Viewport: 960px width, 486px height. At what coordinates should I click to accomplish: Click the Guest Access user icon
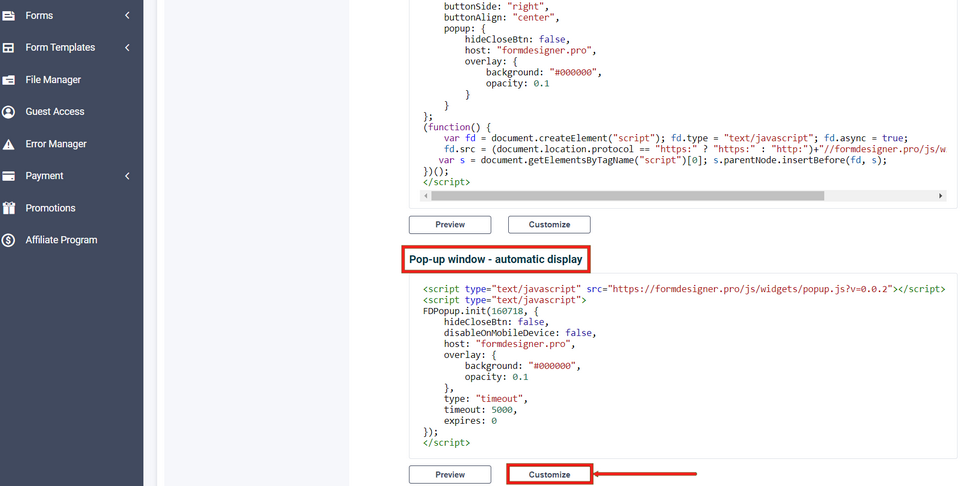9,112
